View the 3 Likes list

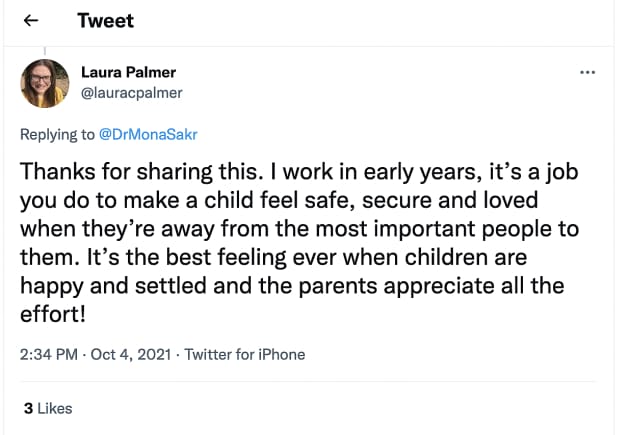click(x=47, y=408)
